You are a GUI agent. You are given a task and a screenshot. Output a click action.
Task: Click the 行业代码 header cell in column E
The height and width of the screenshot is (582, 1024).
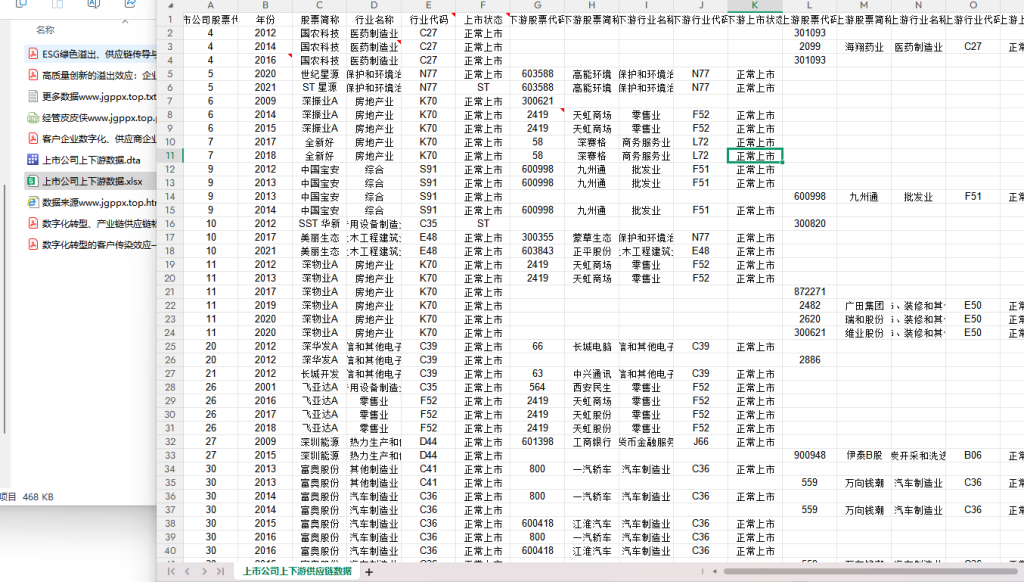[428, 20]
